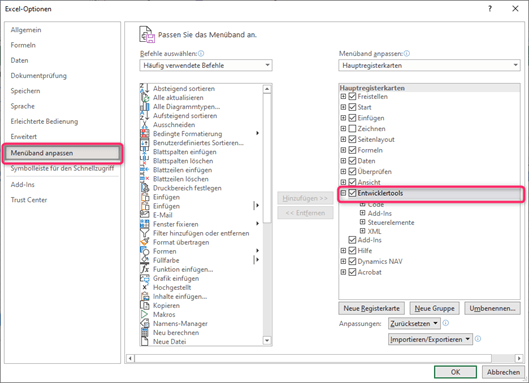This screenshot has height=383, width=529.
Task: Click the Füllfarbe paint bucket icon
Action: 144,260
